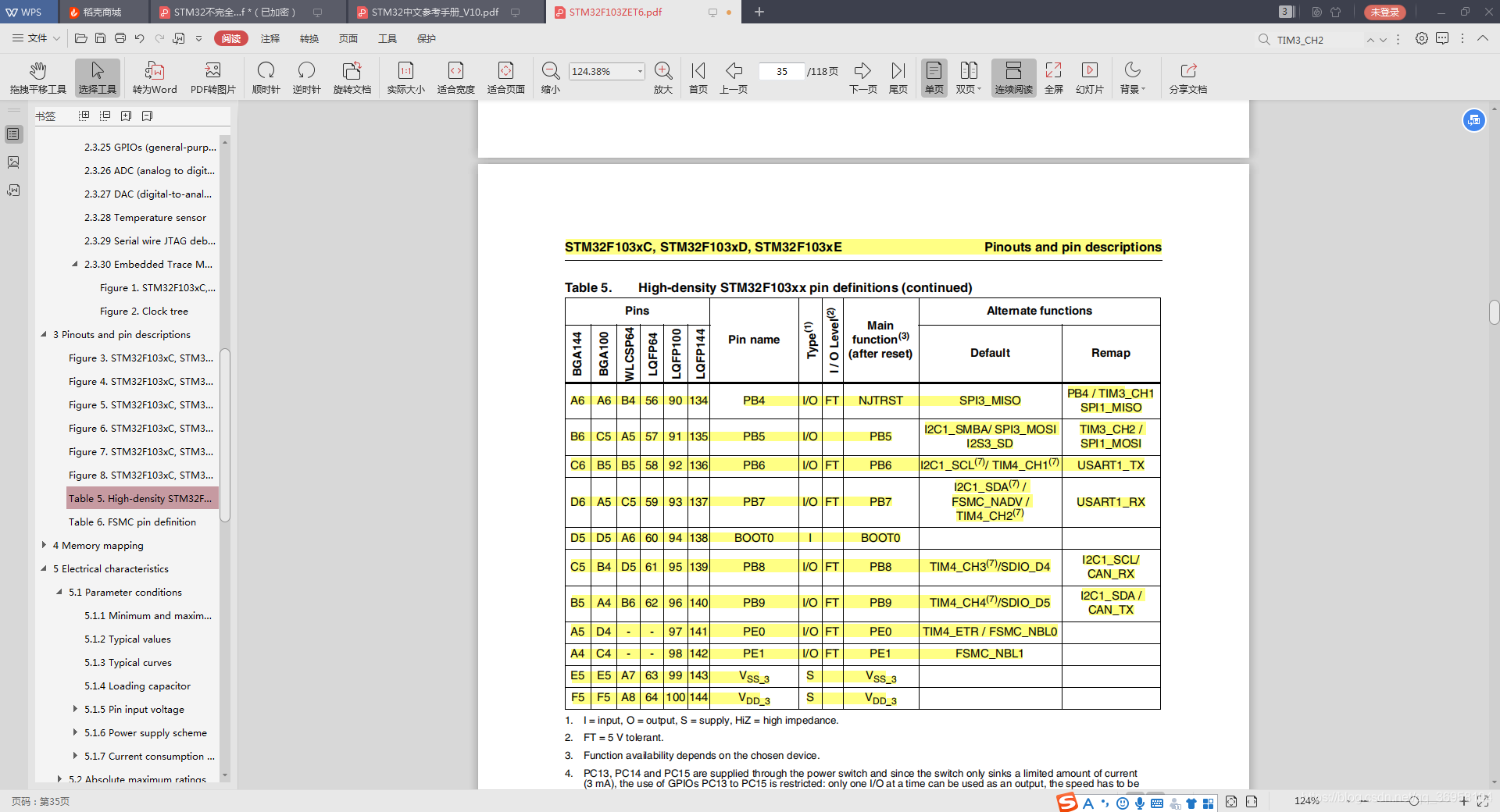Rotate the page clockwise (顺时针)
Screen dimensions: 1500x812
[x=266, y=78]
